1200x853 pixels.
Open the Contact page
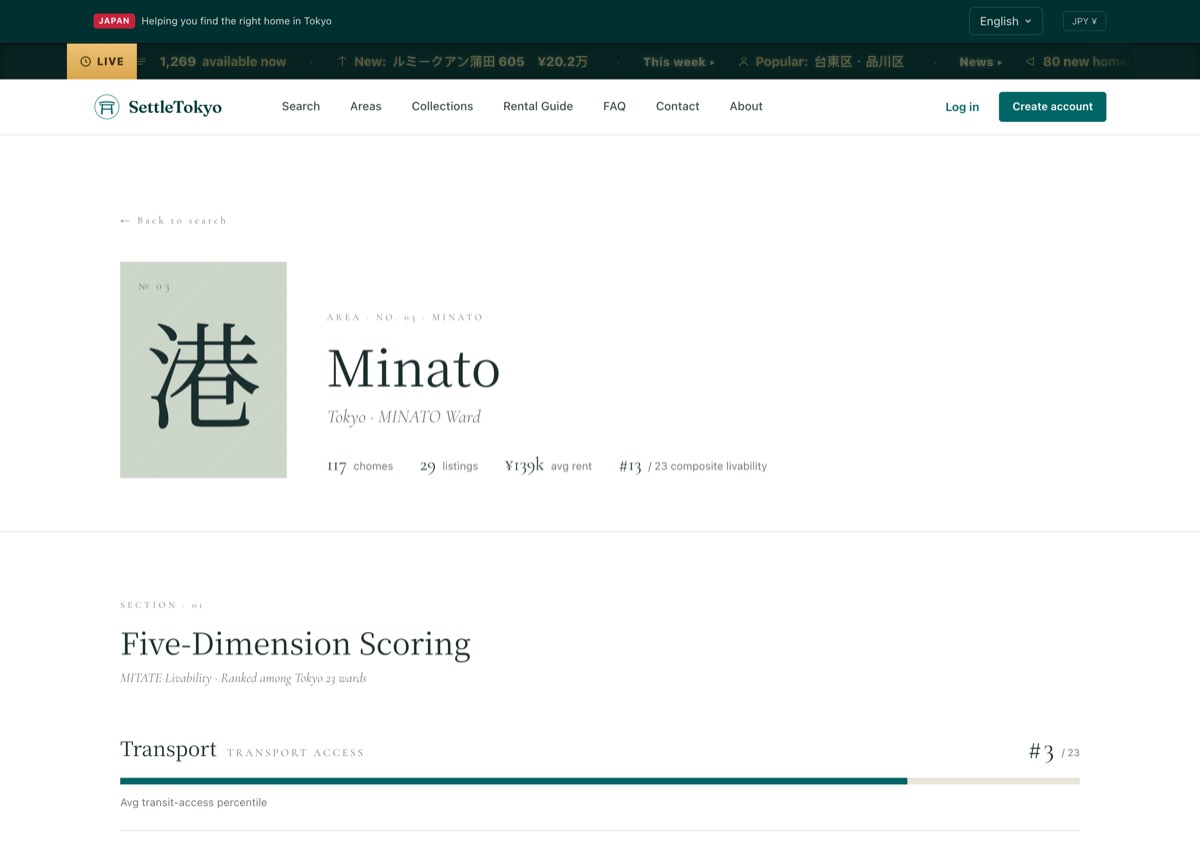pos(678,106)
